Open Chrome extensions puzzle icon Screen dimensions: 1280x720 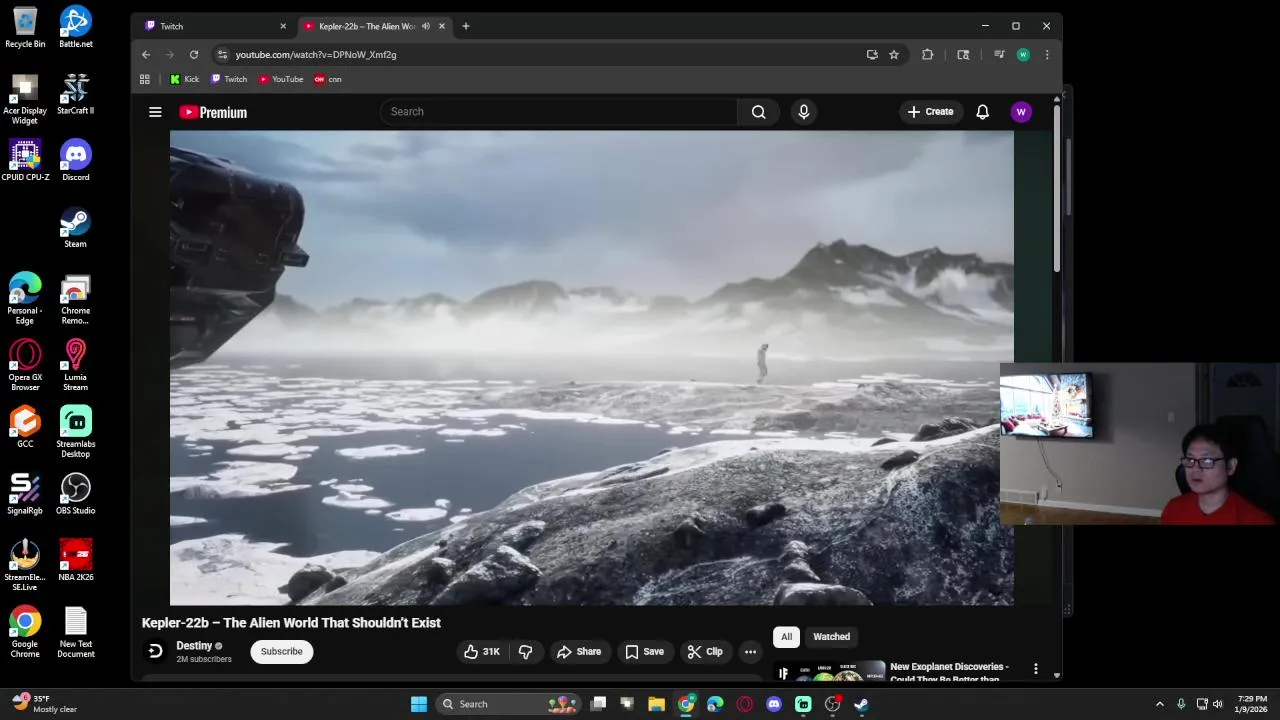click(x=928, y=55)
